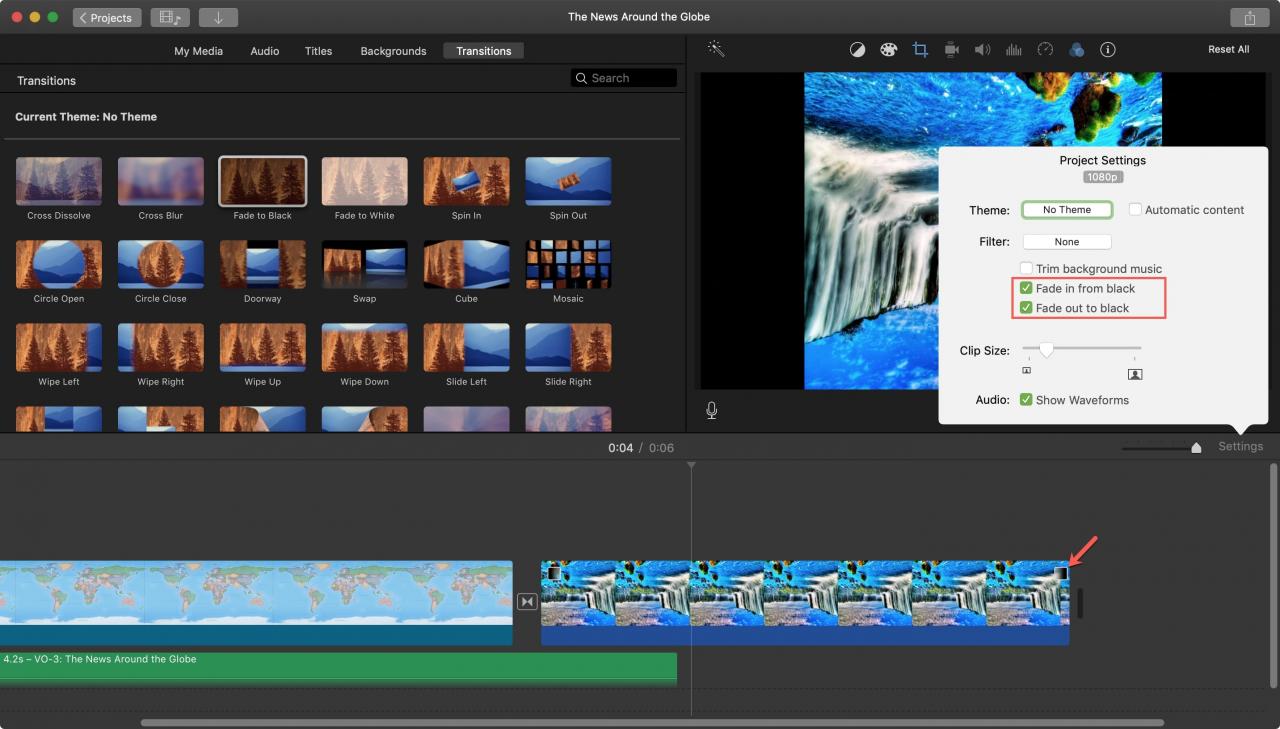Open the Filter selector showing None
The image size is (1280, 729).
[x=1067, y=242]
